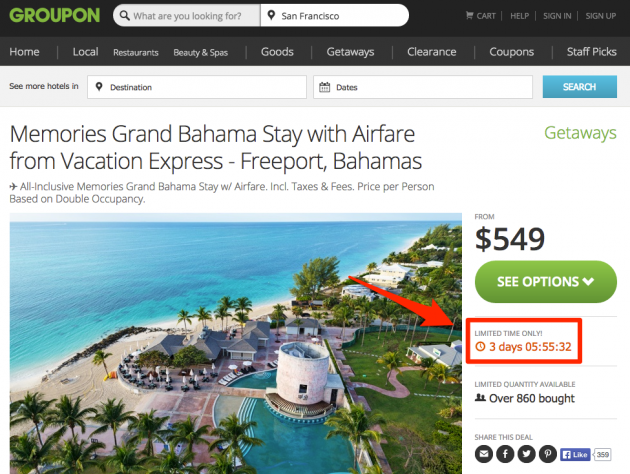Share deal on Twitter icon
This screenshot has width=630, height=474.
527,453
